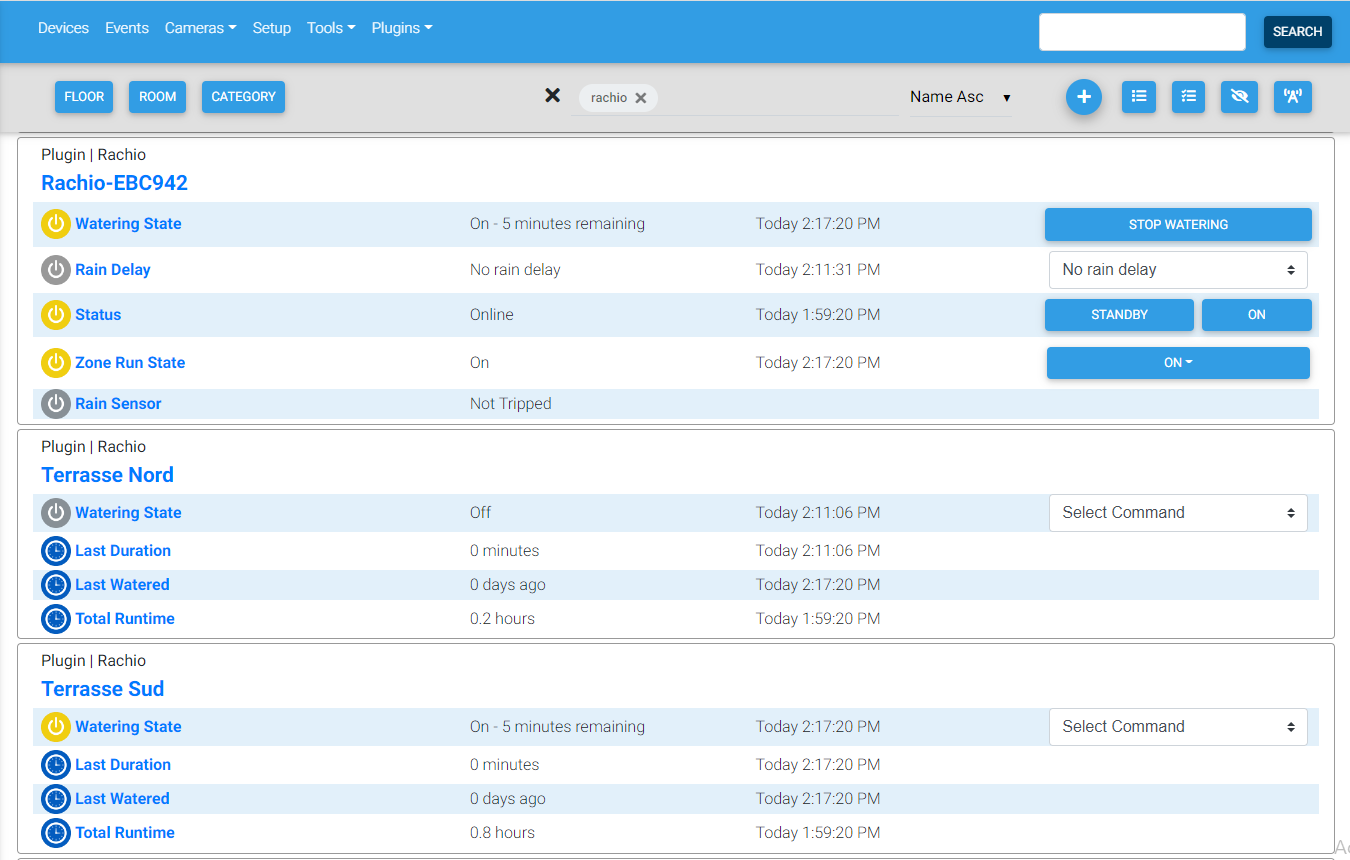Viewport: 1350px width, 860px height.
Task: Open Terrasse Nord Select Command dropdown
Action: coord(1177,513)
